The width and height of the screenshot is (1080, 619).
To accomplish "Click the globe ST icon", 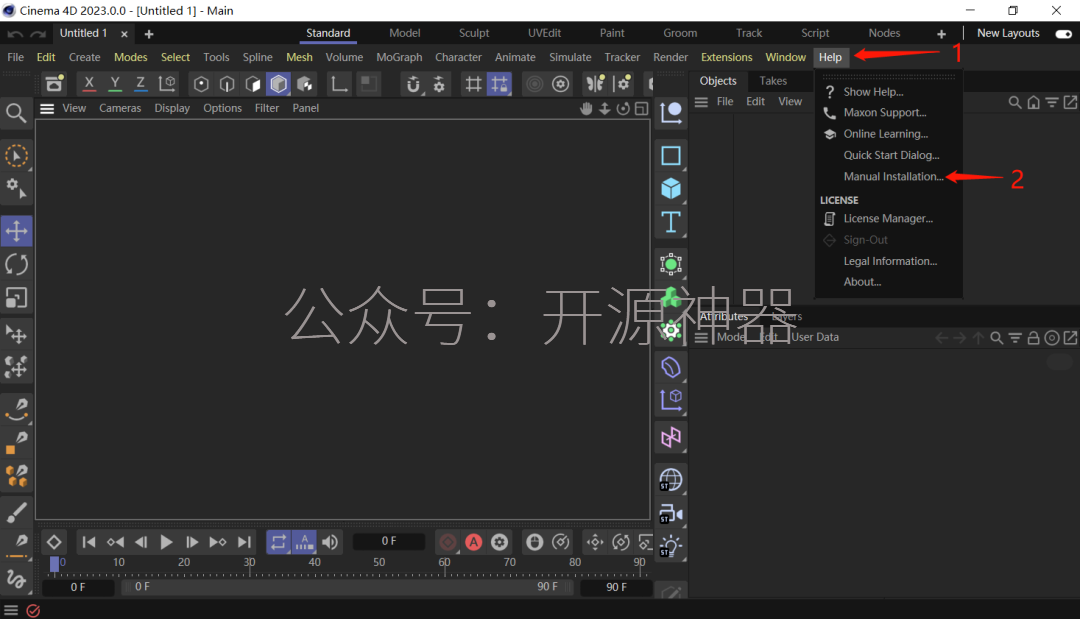I will pyautogui.click(x=671, y=480).
